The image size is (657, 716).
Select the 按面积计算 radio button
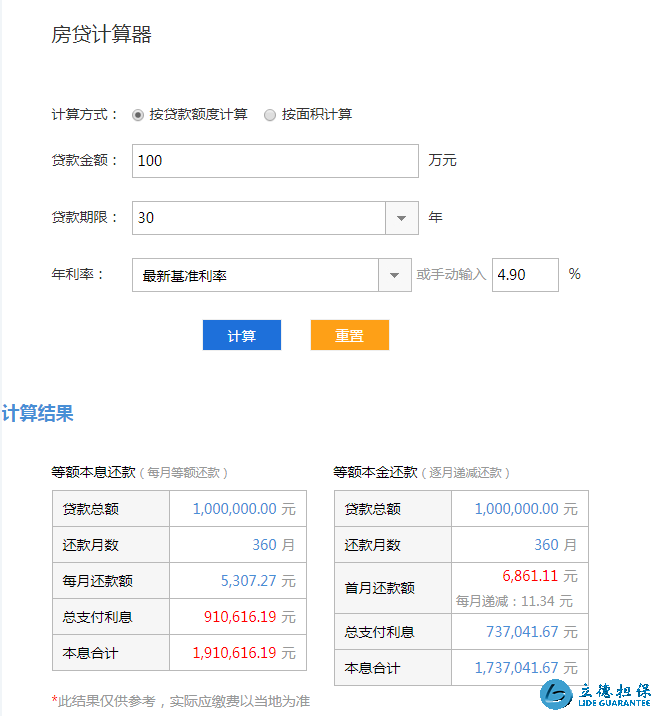(270, 115)
